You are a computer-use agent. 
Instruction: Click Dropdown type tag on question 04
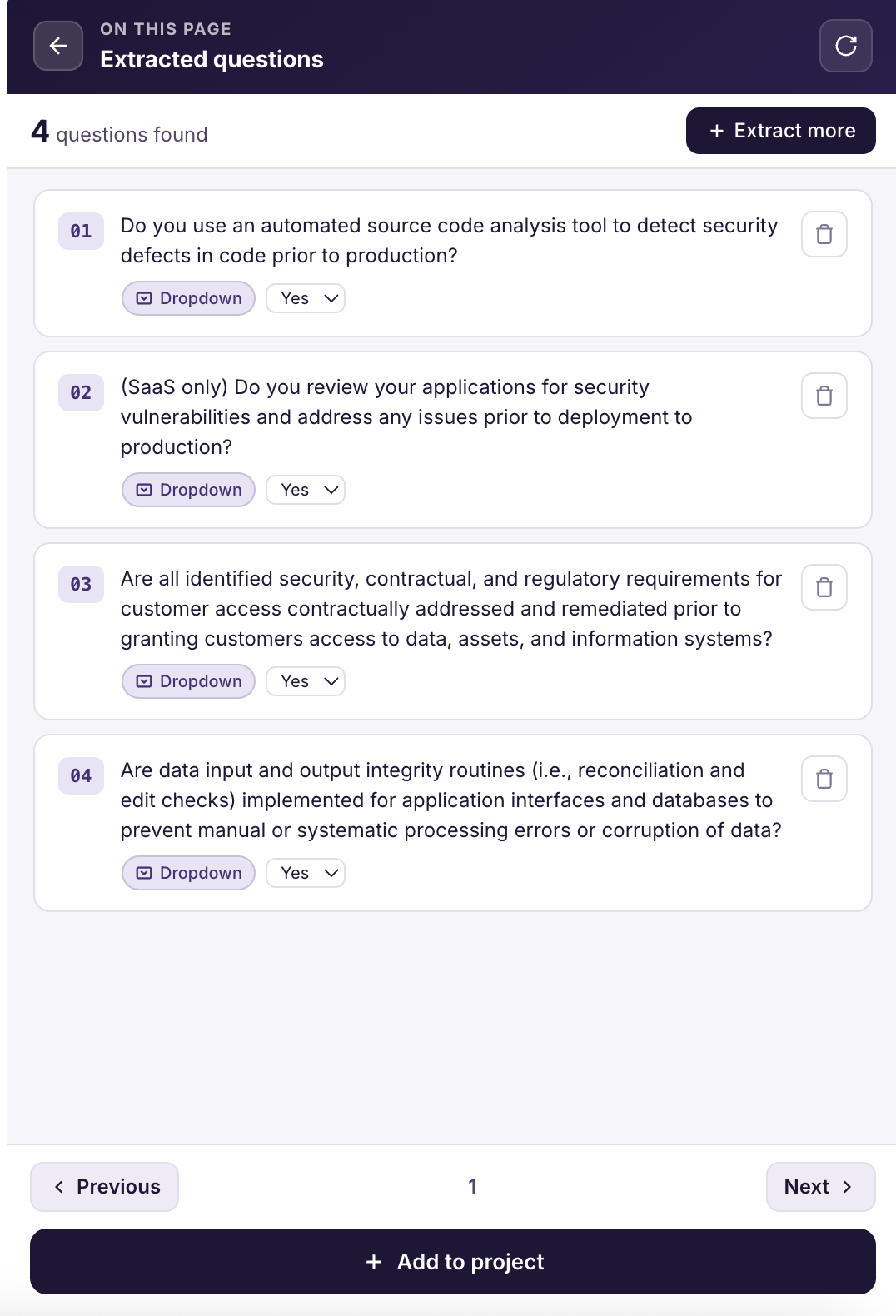(x=189, y=873)
